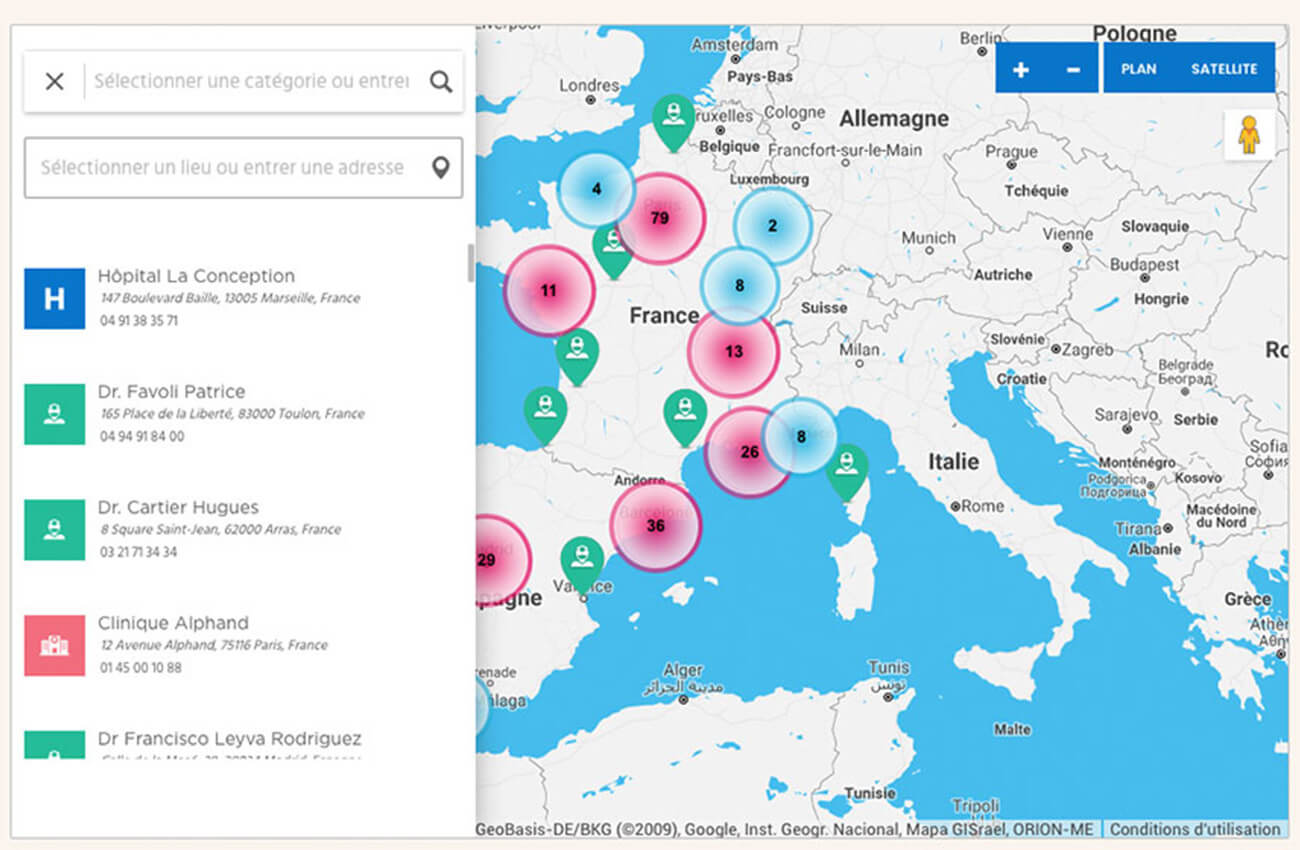The width and height of the screenshot is (1300, 850).
Task: Click the address 165 Place de la Liberté, Toulon
Action: [232, 414]
